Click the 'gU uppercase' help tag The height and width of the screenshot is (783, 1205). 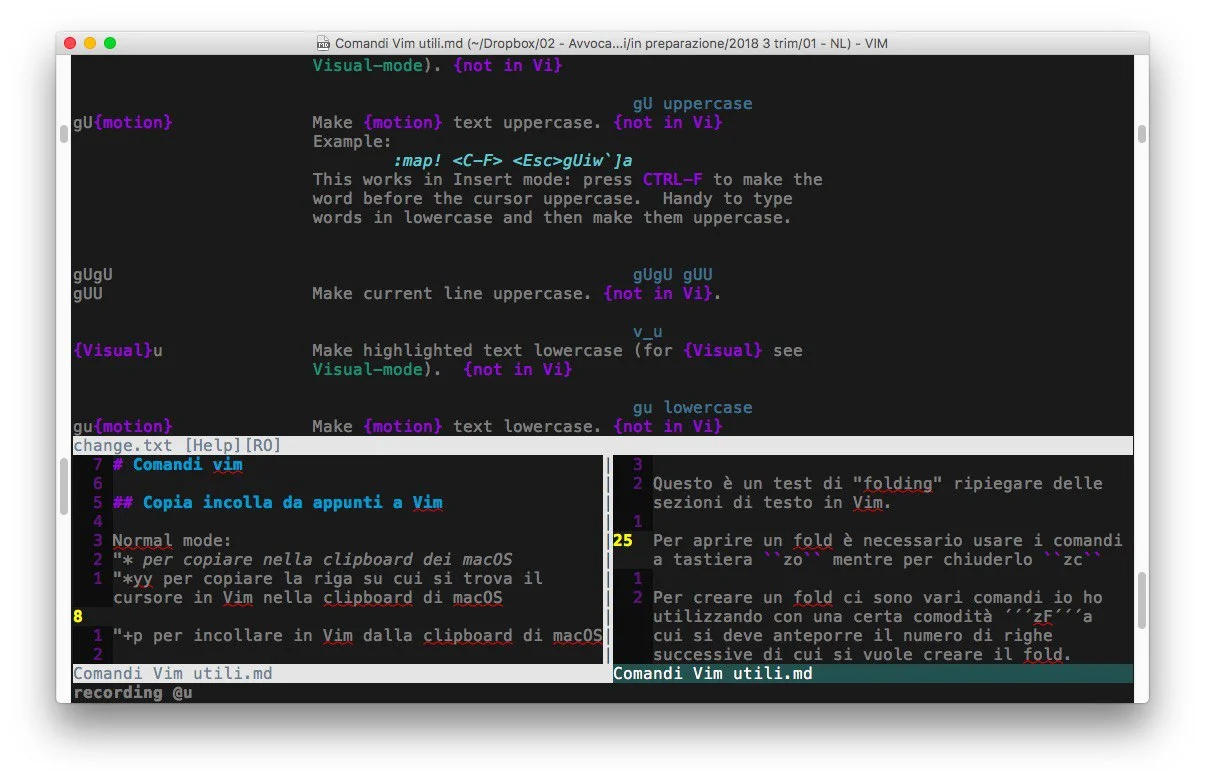pos(692,104)
